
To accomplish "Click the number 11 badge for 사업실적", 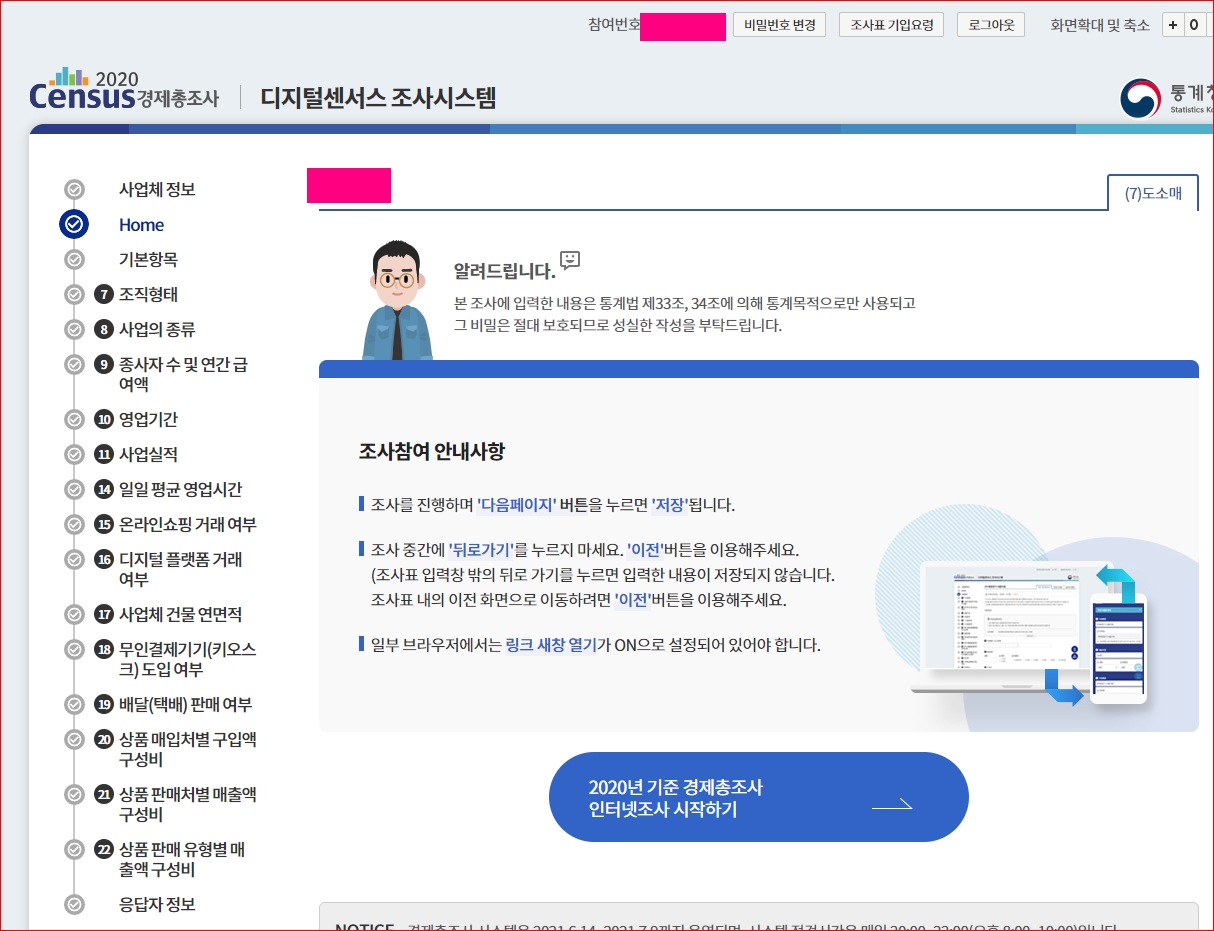I will coord(104,455).
